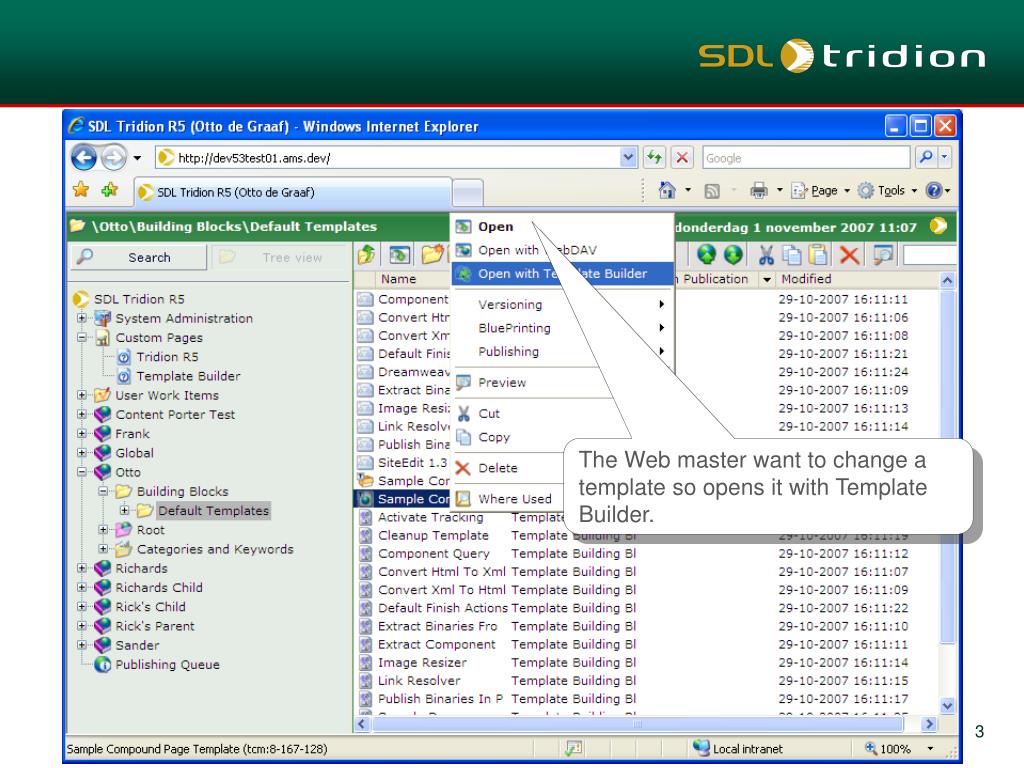1024x768 pixels.
Task: Open the address bar URL dropdown
Action: click(x=628, y=157)
